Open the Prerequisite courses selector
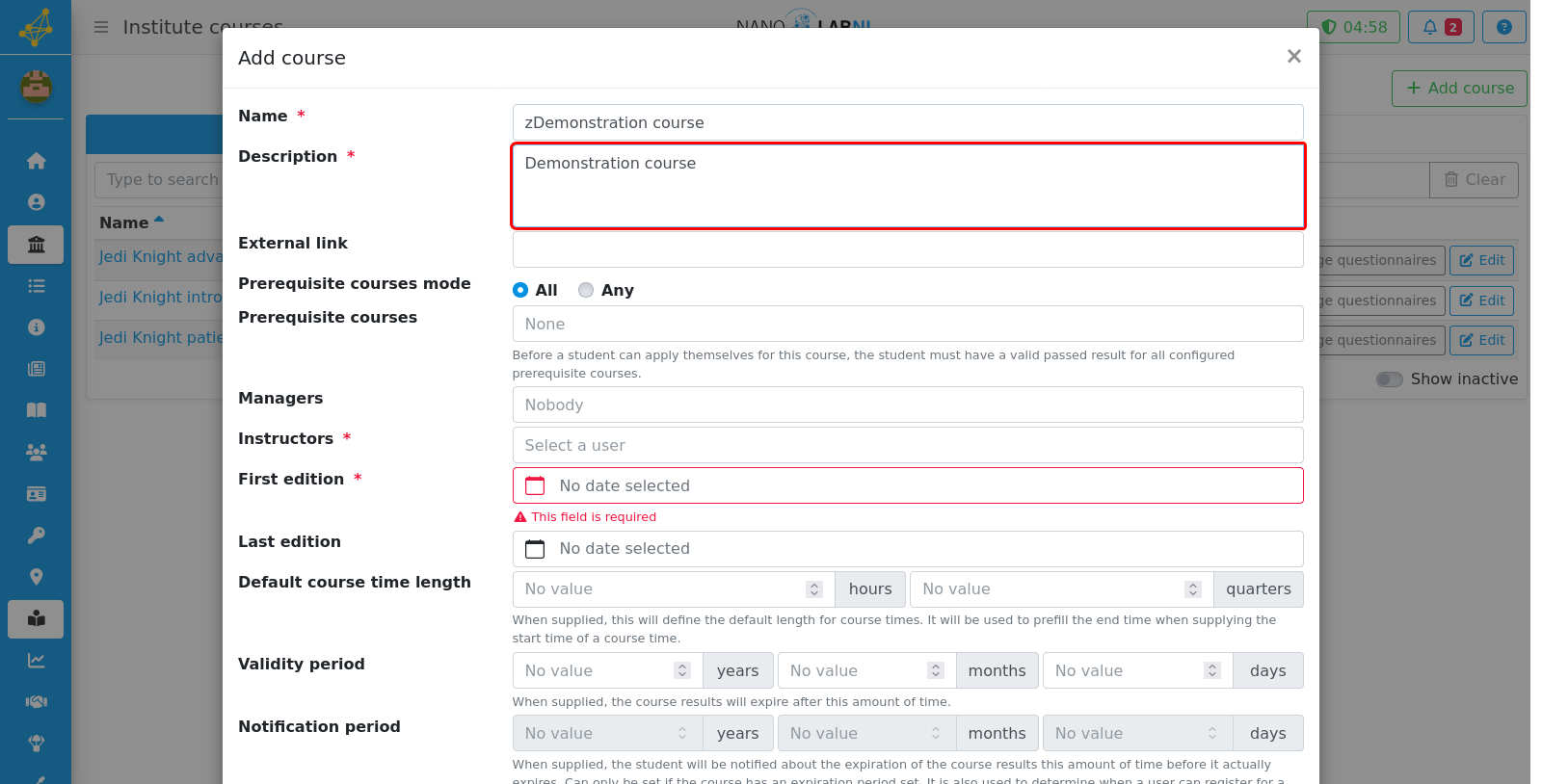 (x=908, y=324)
